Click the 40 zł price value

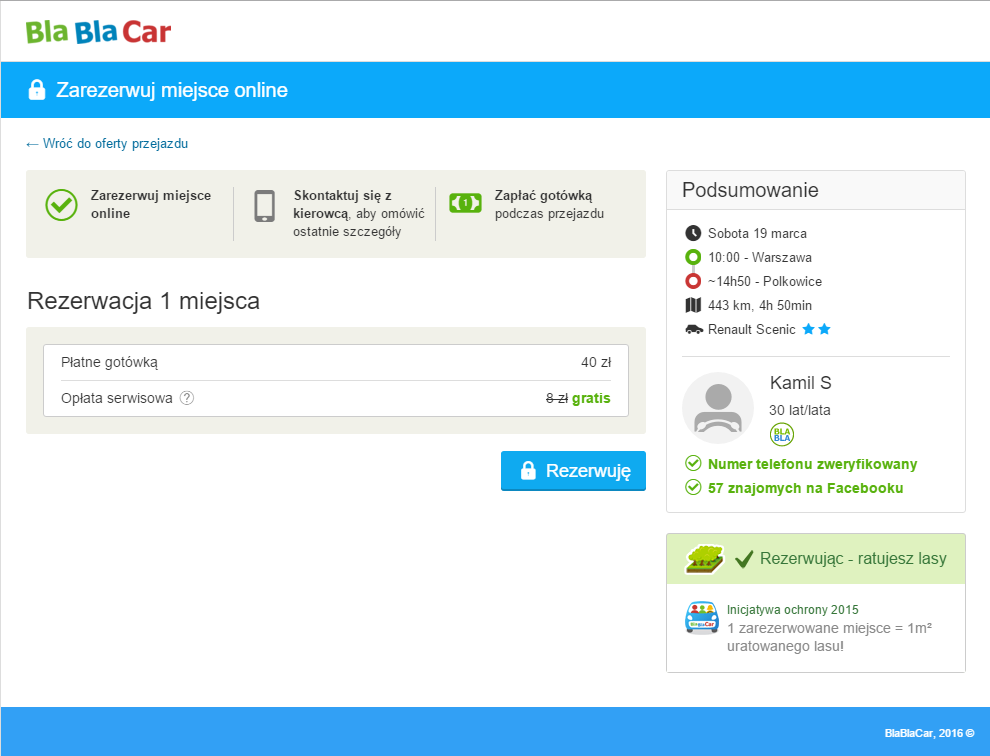[596, 363]
